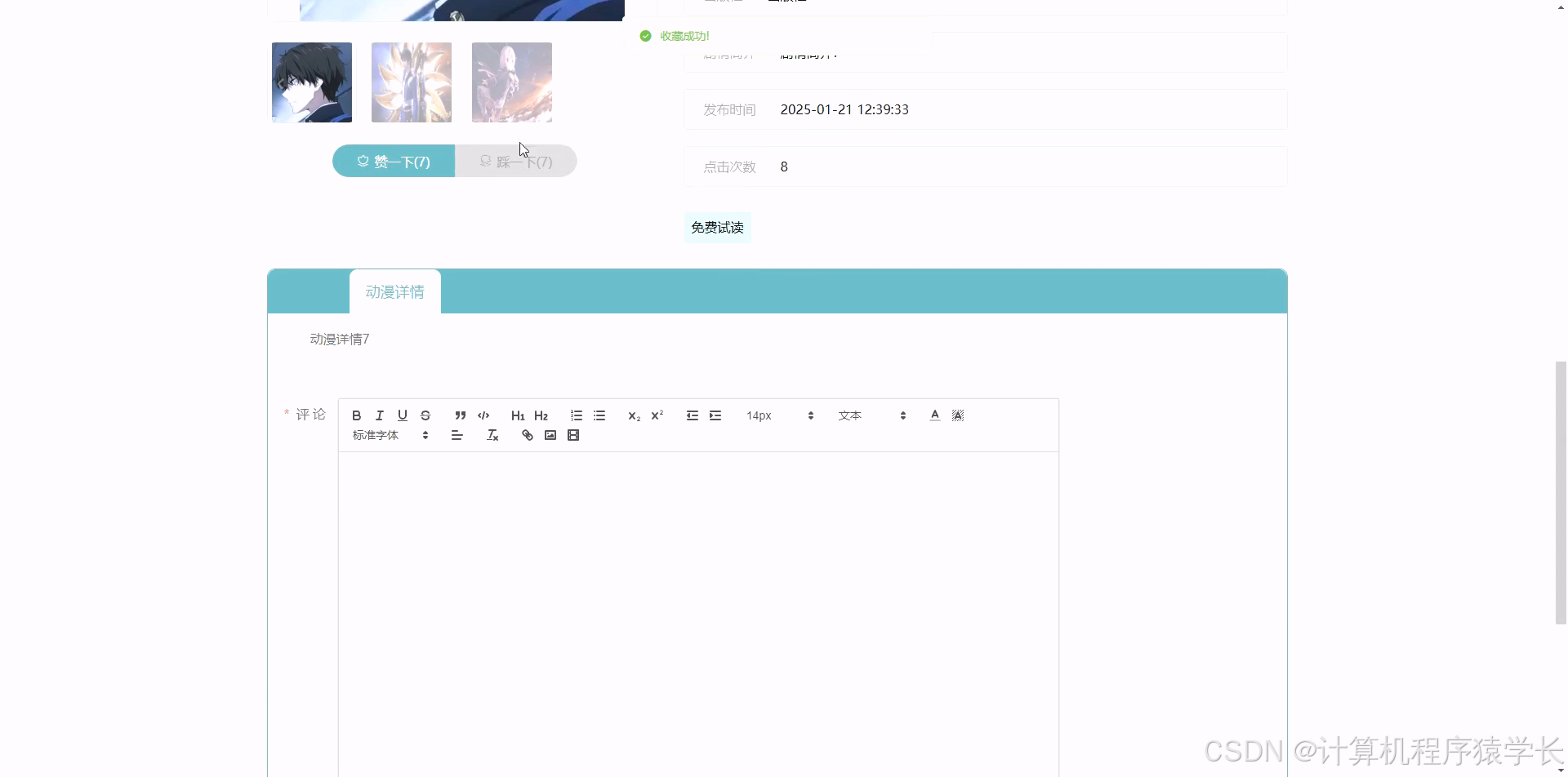Image resolution: width=1568 pixels, height=777 pixels.
Task: Insert a code block with the code icon
Action: pos(483,415)
